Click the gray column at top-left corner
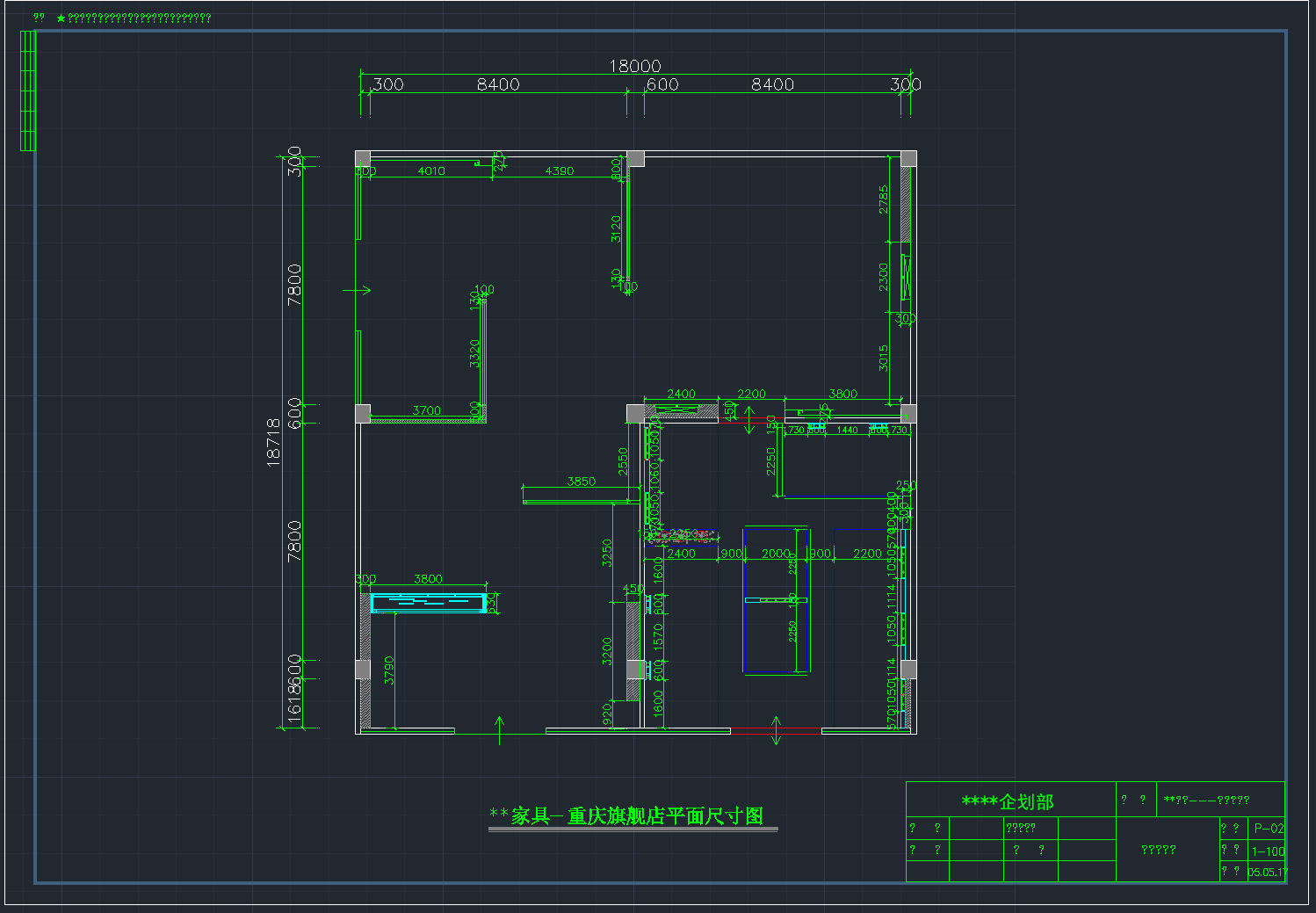Screen dimensions: 1316x913 tap(363, 159)
